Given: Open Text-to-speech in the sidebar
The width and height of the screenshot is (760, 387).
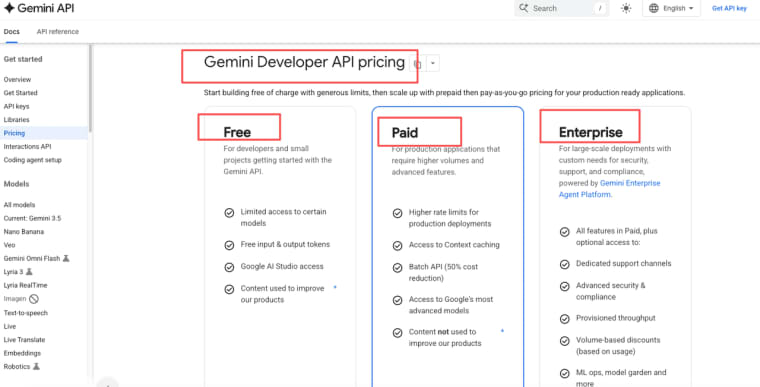Looking at the screenshot, I should 26,313.
